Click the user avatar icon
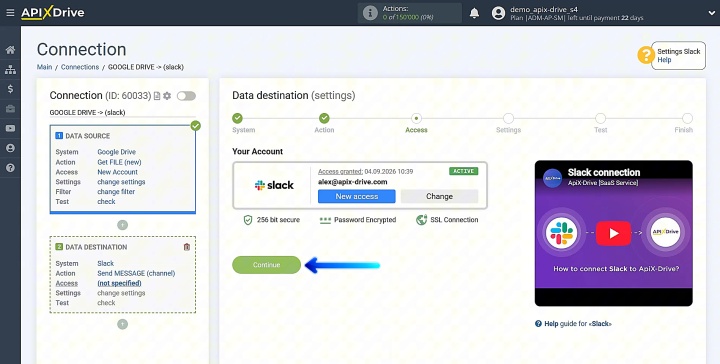Viewport: 720px width, 364px height. point(498,13)
